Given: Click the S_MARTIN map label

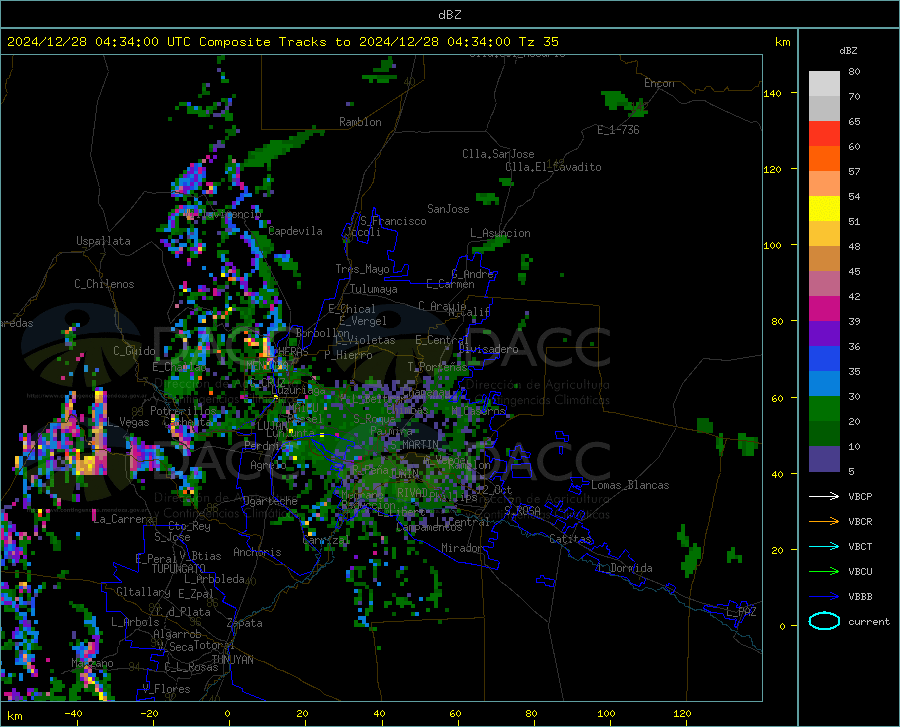Looking at the screenshot, I should (x=414, y=445).
